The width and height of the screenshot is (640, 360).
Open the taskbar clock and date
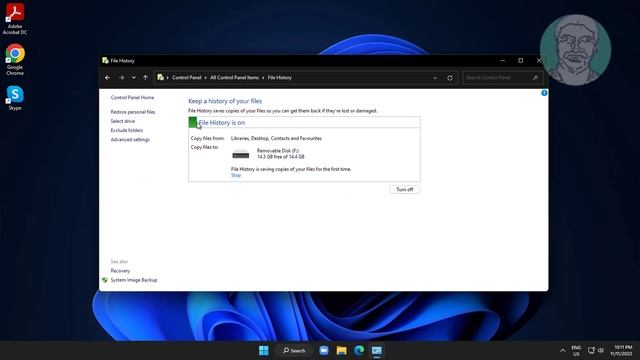pyautogui.click(x=621, y=351)
